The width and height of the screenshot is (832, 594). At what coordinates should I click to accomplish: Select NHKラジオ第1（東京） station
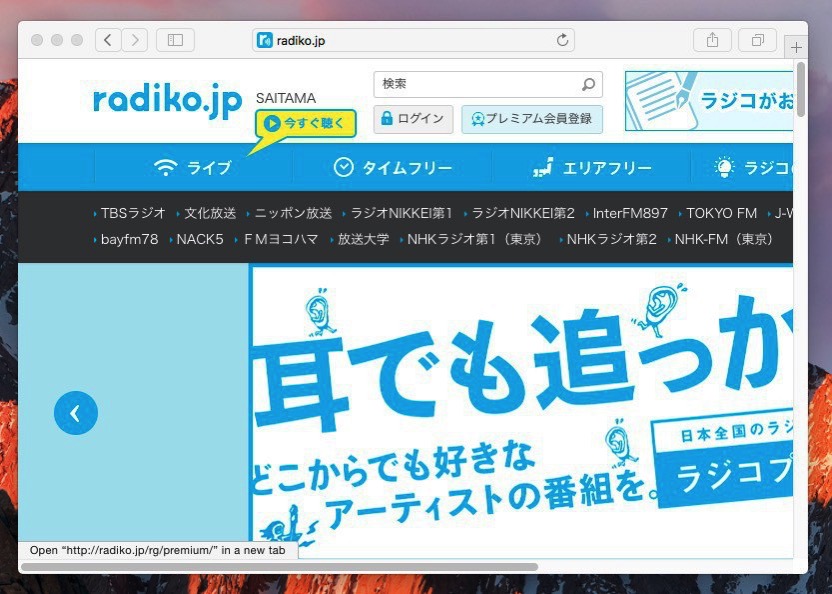pos(474,239)
